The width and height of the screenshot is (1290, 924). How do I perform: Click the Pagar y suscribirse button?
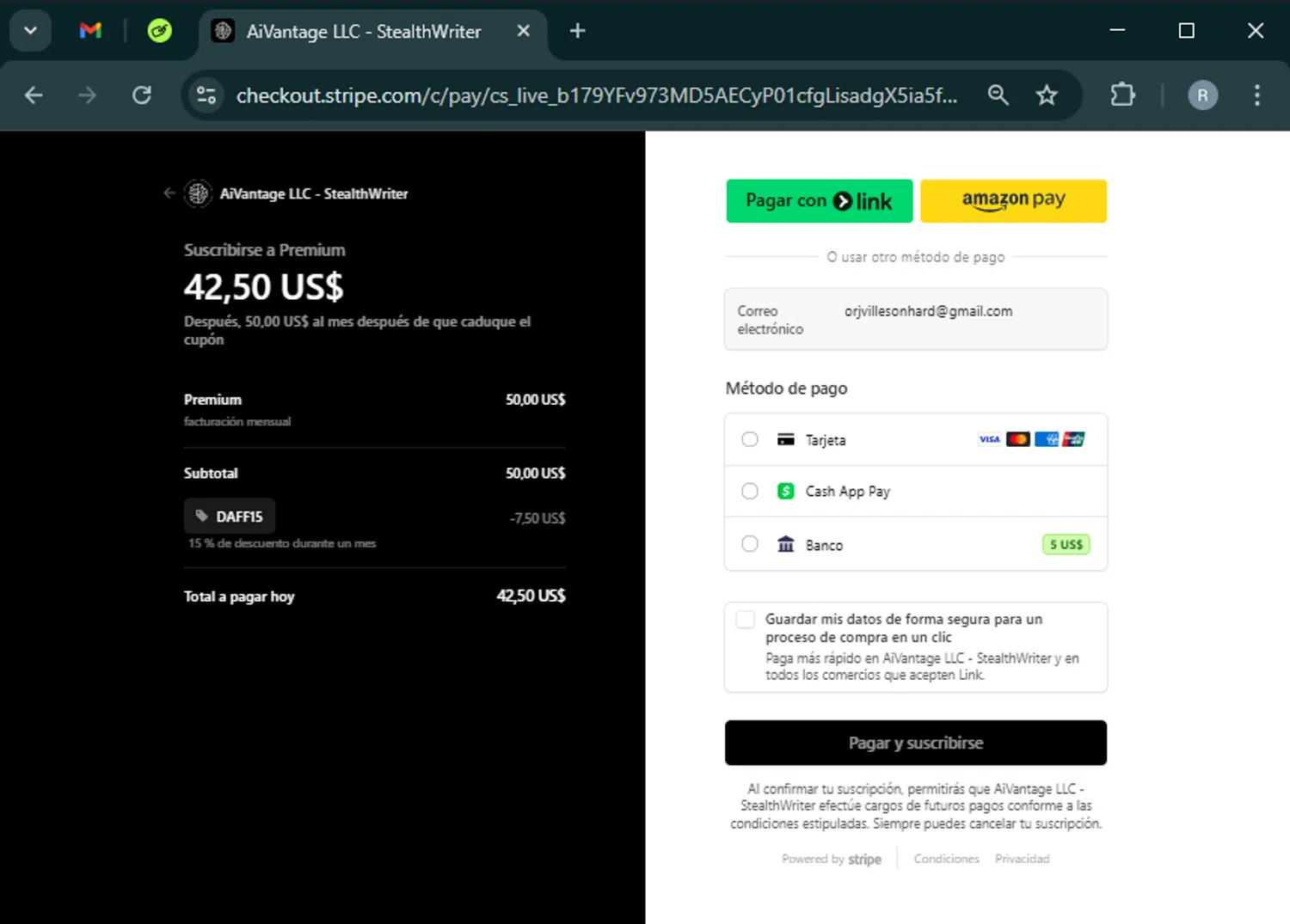tap(916, 743)
